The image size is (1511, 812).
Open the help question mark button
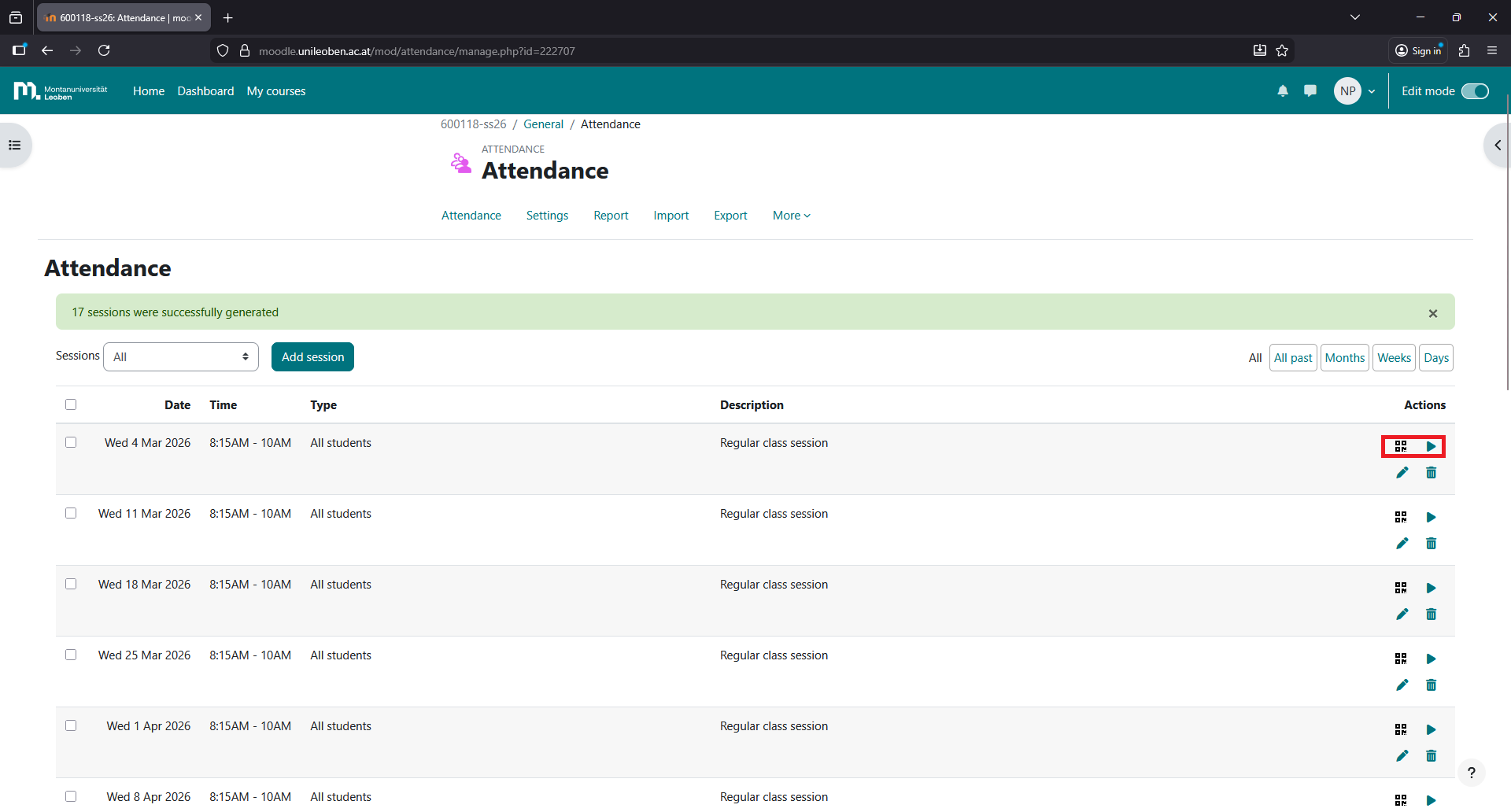(x=1471, y=773)
